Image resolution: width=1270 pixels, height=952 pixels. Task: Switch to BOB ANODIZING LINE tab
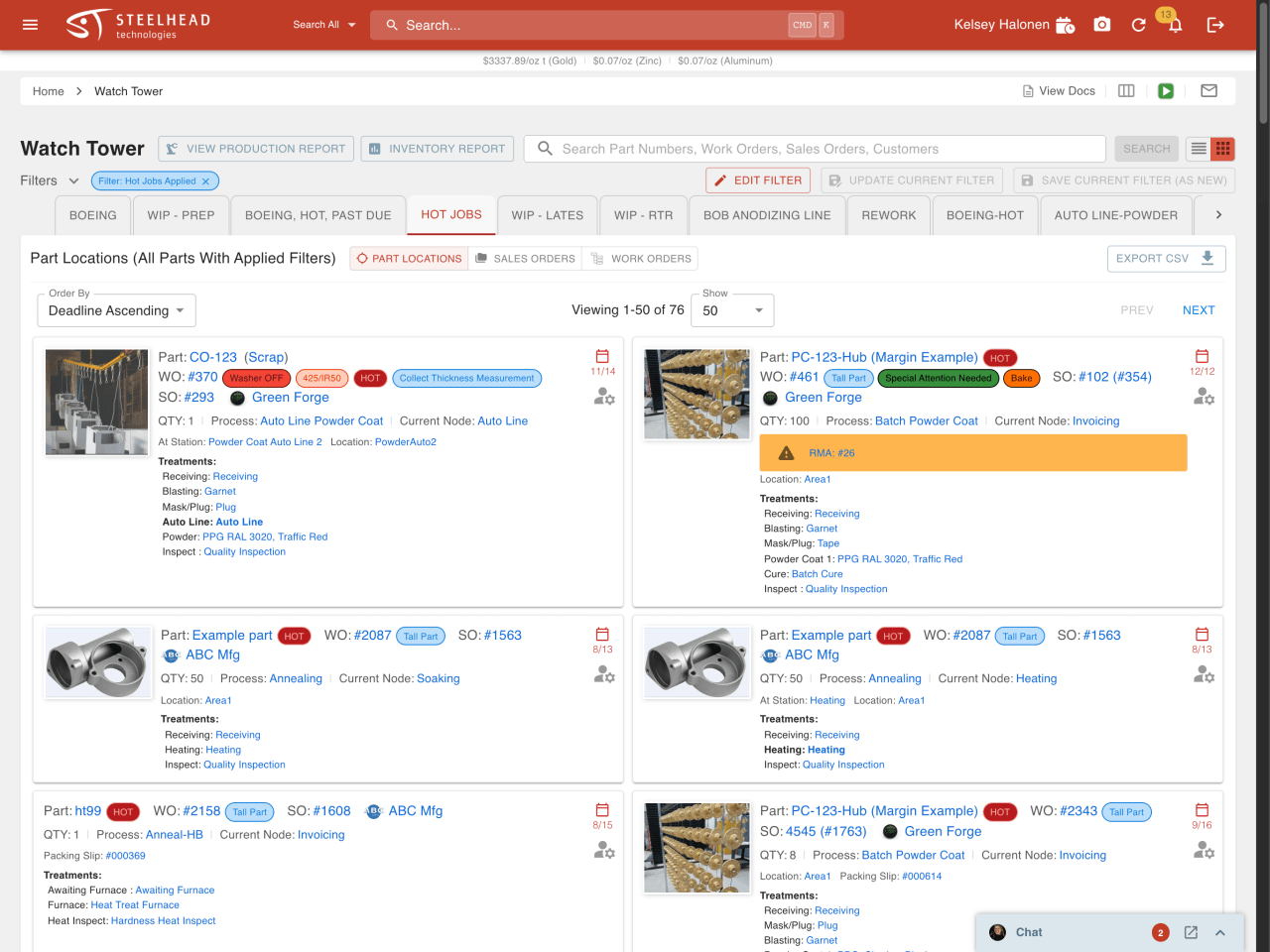[x=767, y=215]
